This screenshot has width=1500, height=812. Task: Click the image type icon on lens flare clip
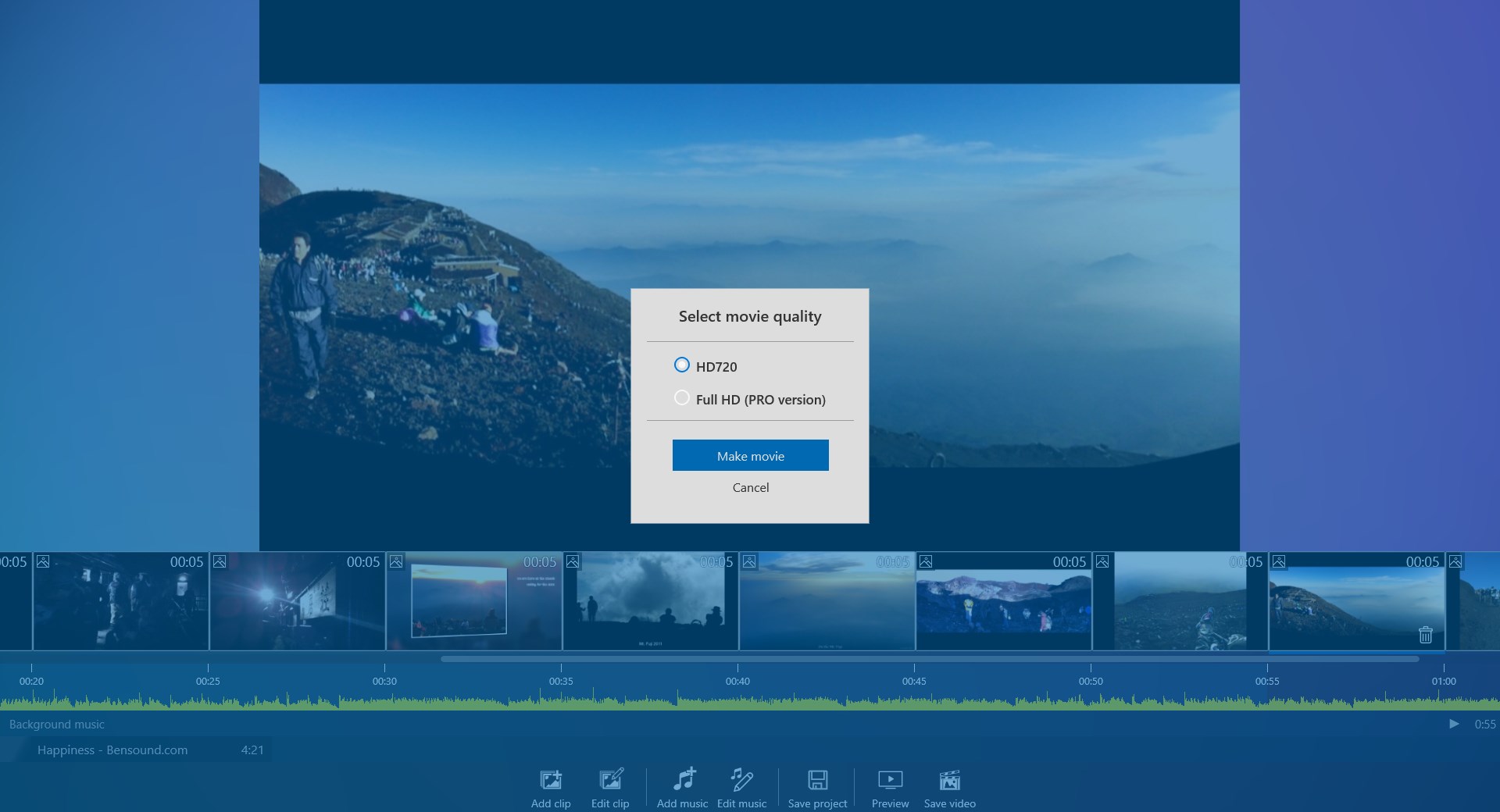(220, 561)
